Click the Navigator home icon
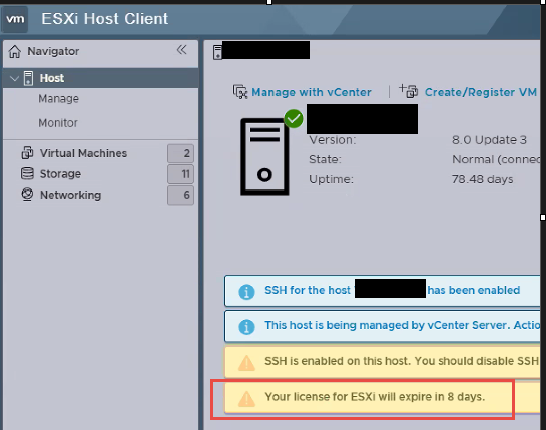The width and height of the screenshot is (546, 430). pyautogui.click(x=15, y=51)
